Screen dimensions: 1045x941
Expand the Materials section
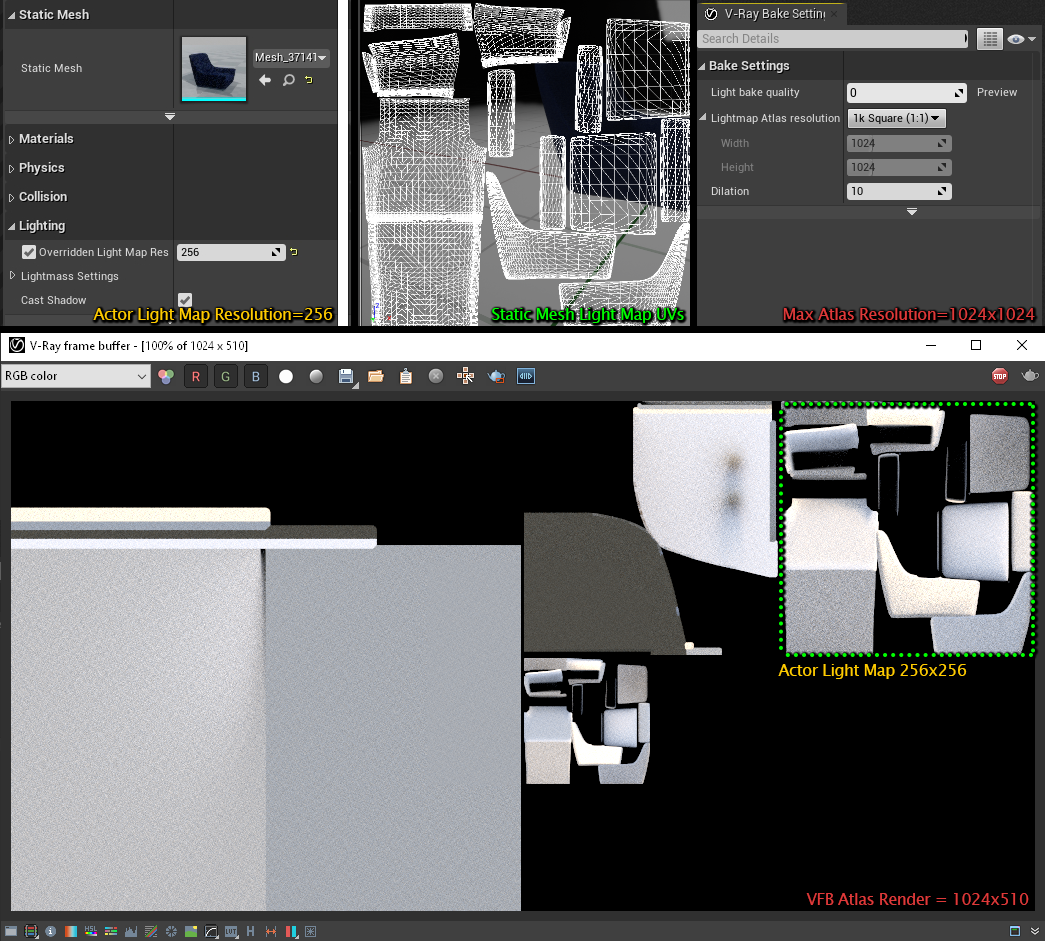click(11, 139)
